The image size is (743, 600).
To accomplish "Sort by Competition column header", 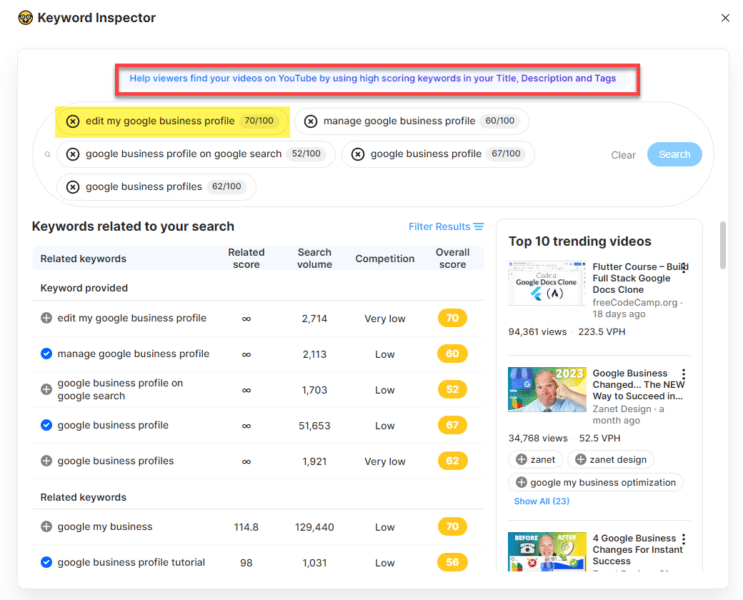I will tap(385, 259).
